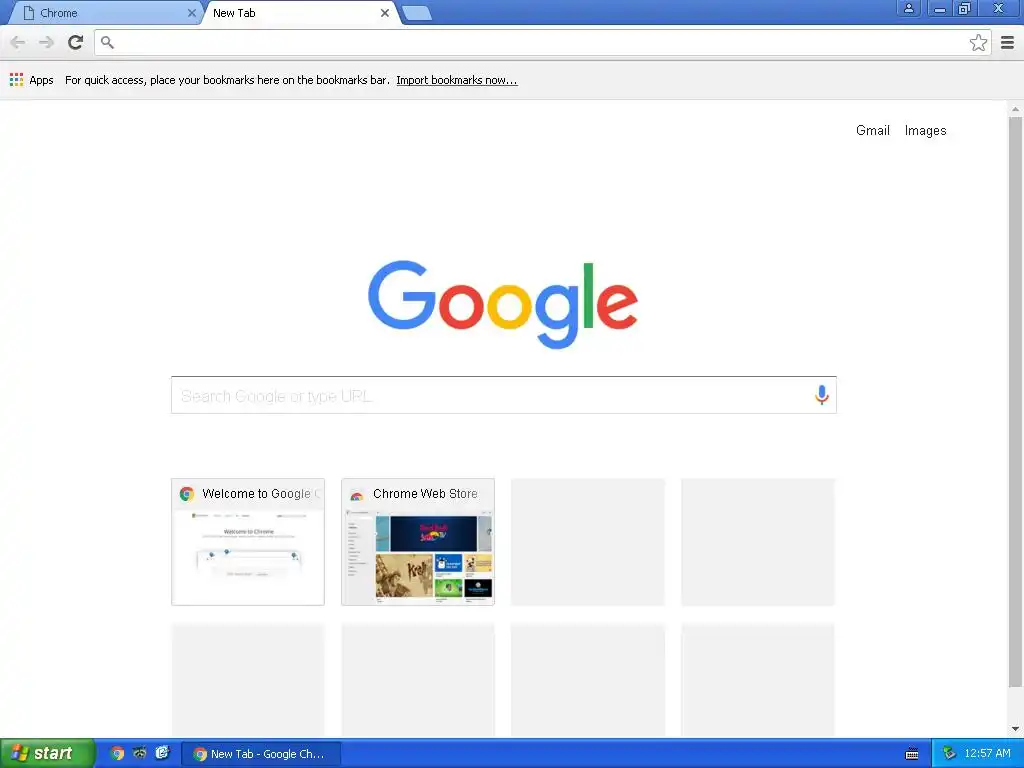Open the Chrome hamburger menu

1007,42
